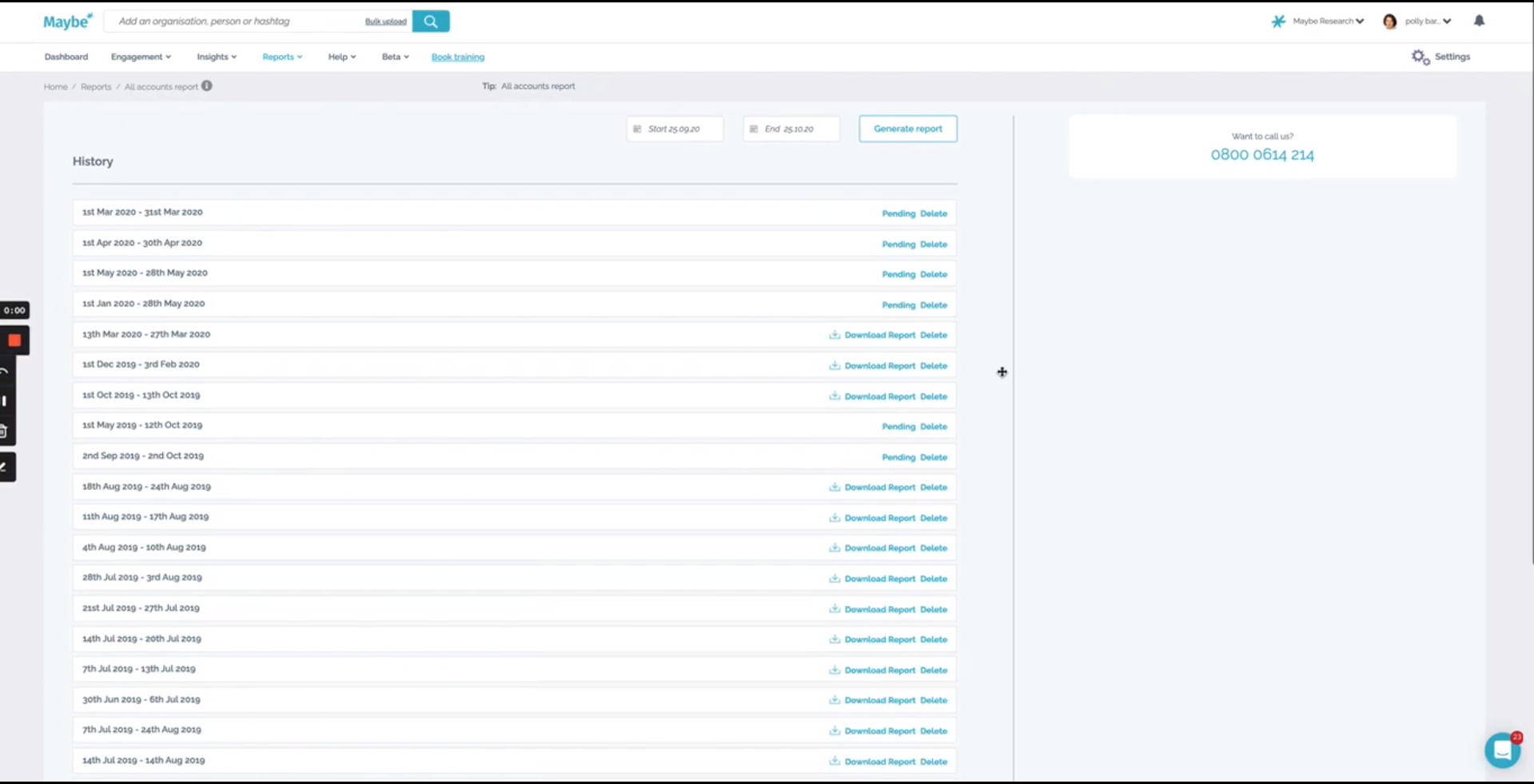Click the info icon beside All accounts report
The height and width of the screenshot is (784, 1534).
pyautogui.click(x=207, y=86)
